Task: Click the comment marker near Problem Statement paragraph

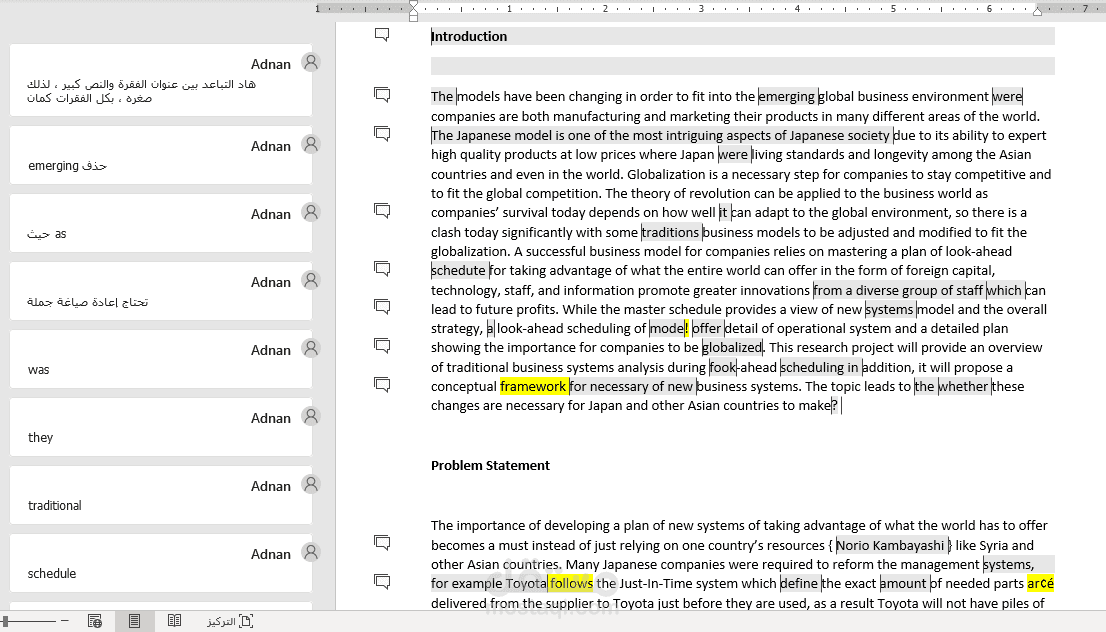Action: click(381, 542)
